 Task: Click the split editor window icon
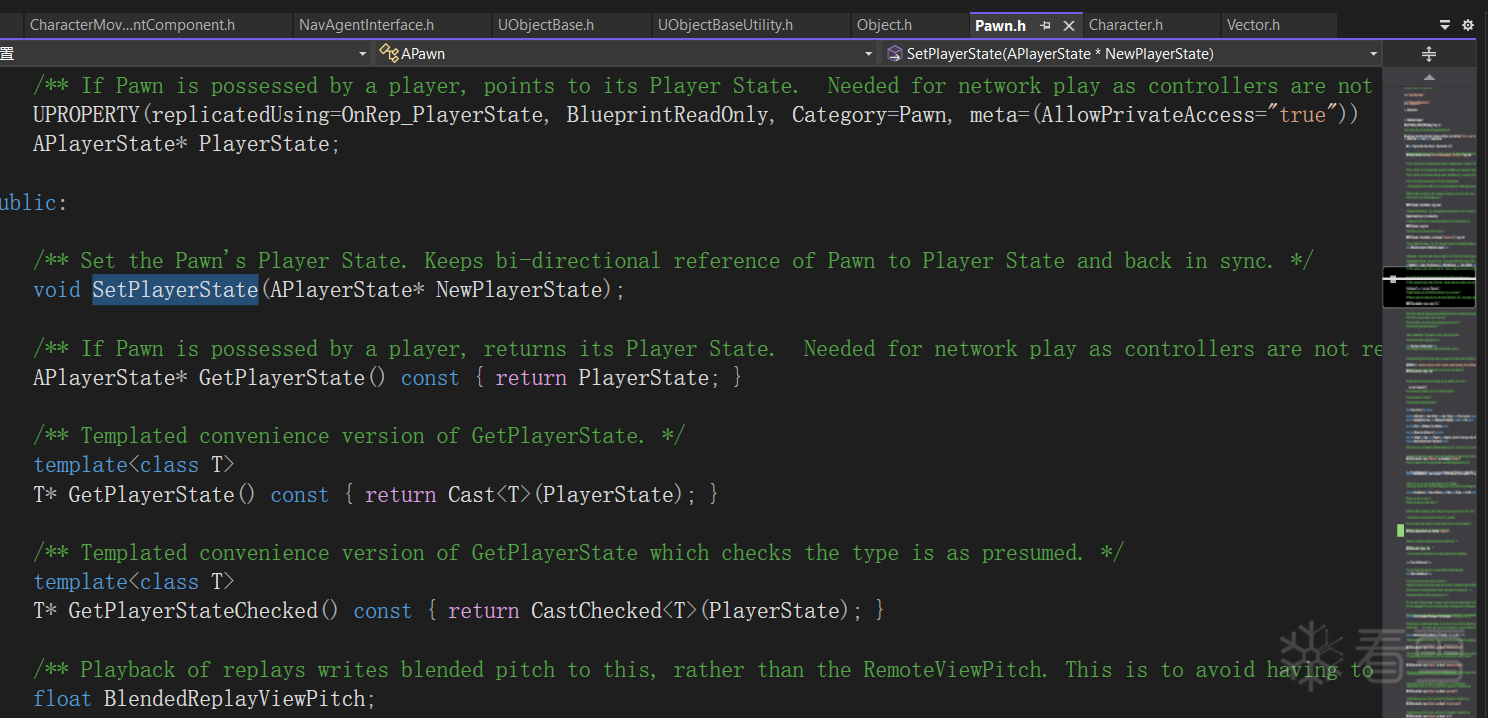coord(1429,54)
